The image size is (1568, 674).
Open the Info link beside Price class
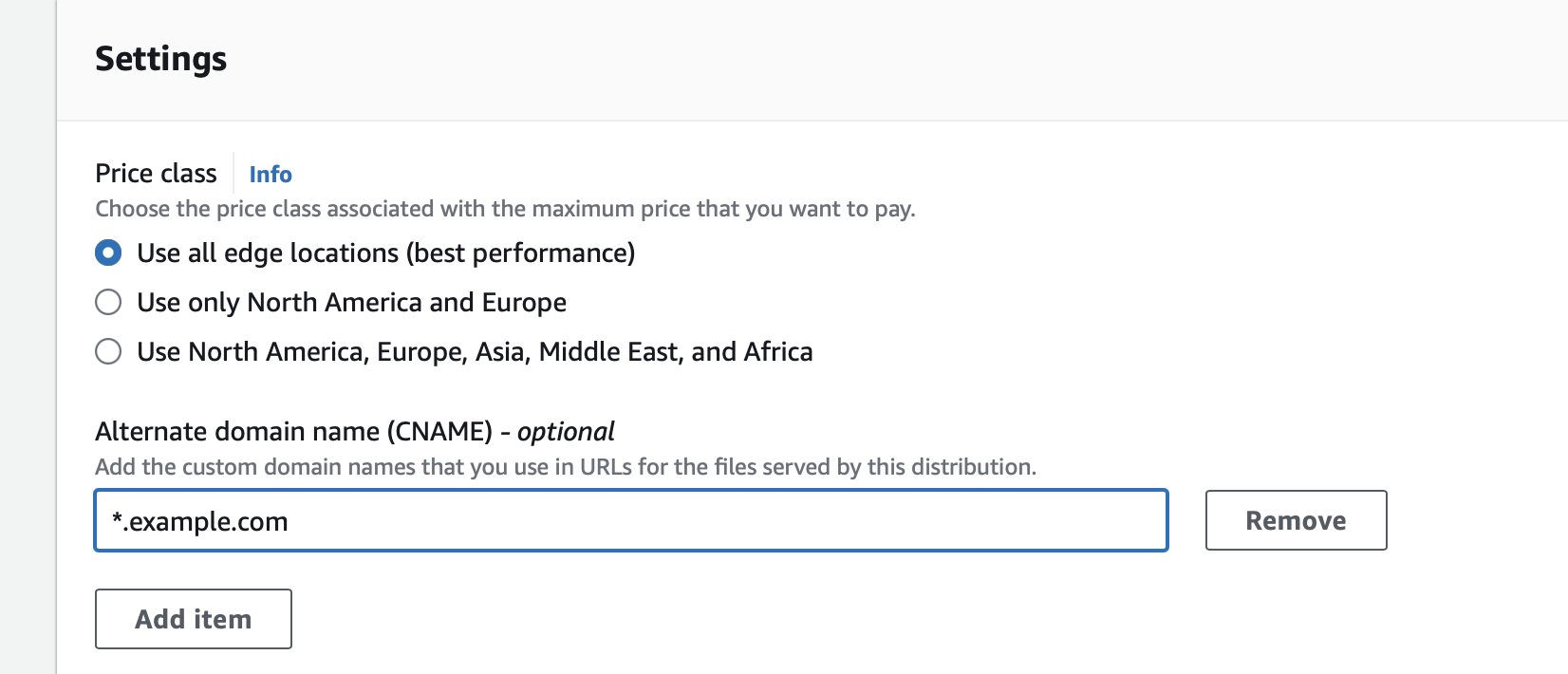click(x=271, y=175)
